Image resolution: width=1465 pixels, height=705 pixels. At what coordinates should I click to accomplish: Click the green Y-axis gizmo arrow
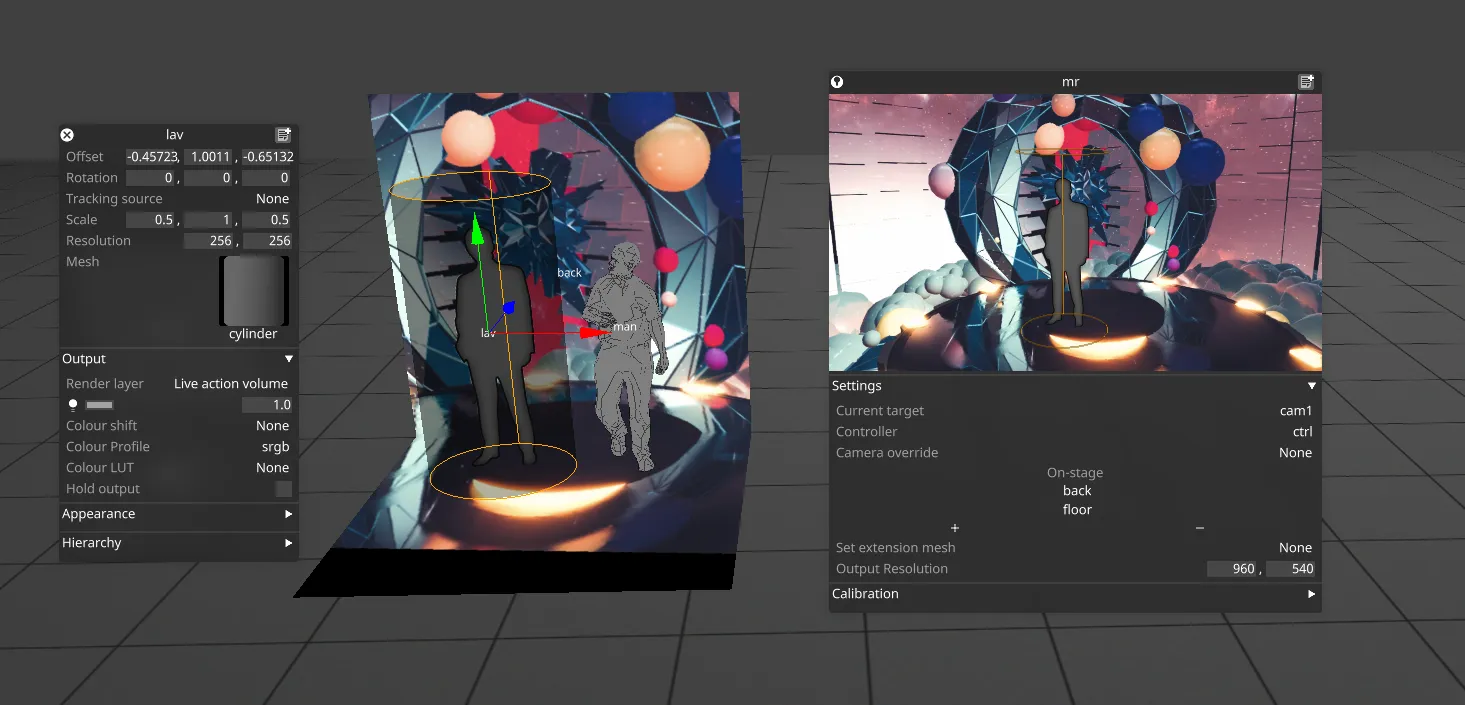(477, 230)
